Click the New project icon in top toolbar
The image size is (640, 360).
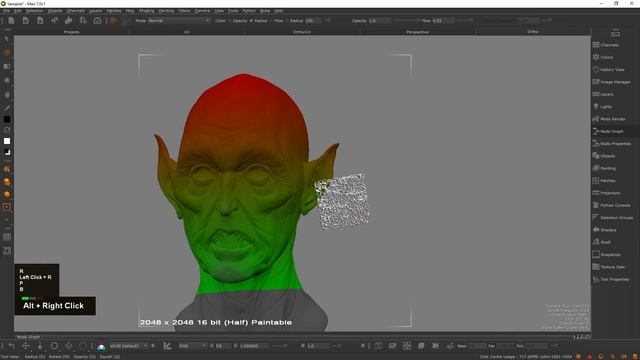11,20
